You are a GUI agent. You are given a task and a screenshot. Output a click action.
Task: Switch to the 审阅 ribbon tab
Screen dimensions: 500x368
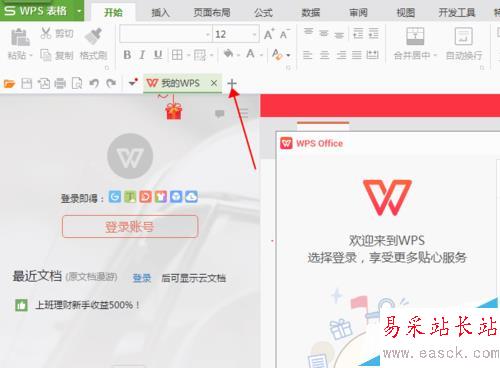[358, 13]
